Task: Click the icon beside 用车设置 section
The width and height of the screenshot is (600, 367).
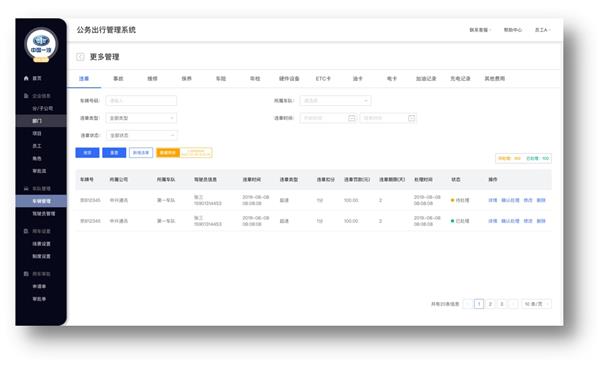Action: pos(26,231)
